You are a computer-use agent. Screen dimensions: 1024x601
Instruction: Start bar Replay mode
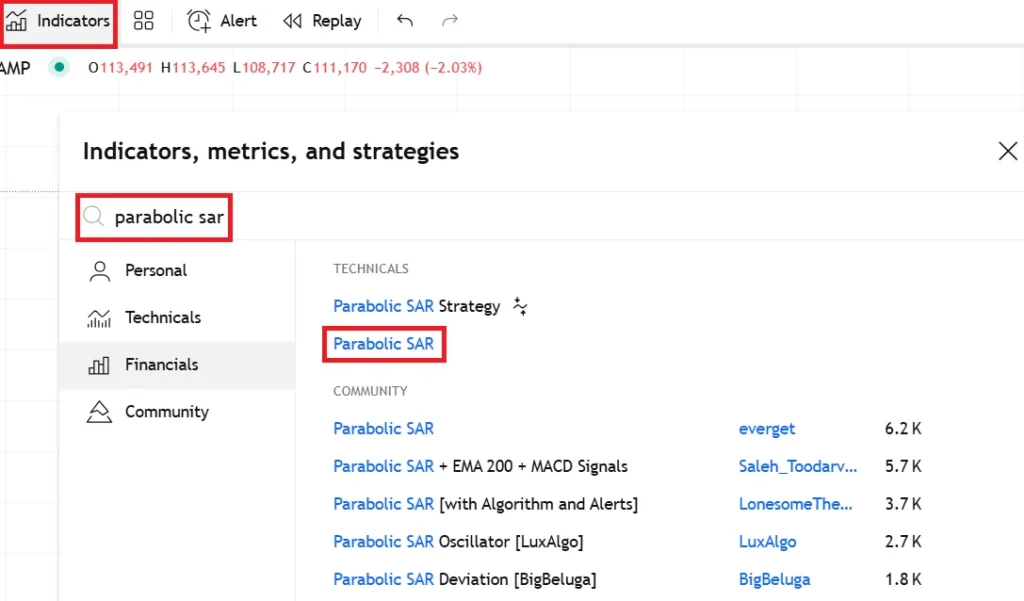point(322,21)
